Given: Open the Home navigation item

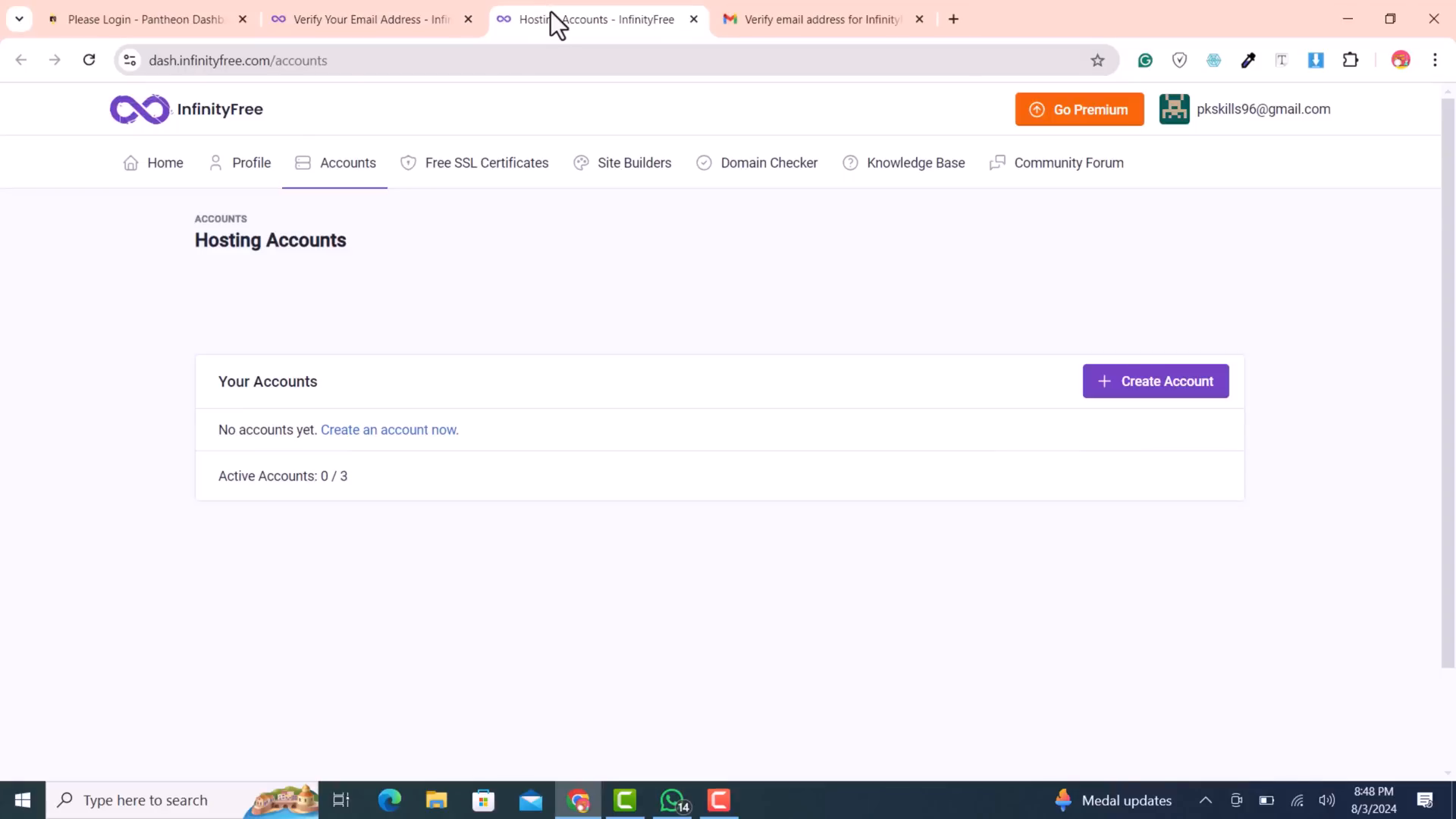Looking at the screenshot, I should [x=153, y=163].
